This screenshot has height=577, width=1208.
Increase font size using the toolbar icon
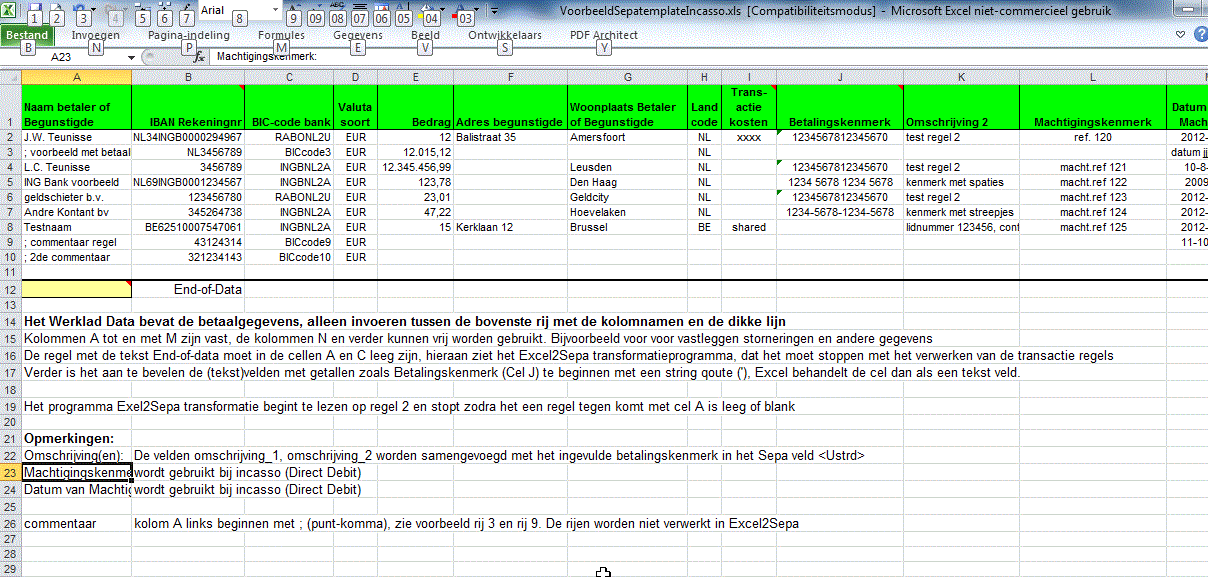click(x=293, y=6)
